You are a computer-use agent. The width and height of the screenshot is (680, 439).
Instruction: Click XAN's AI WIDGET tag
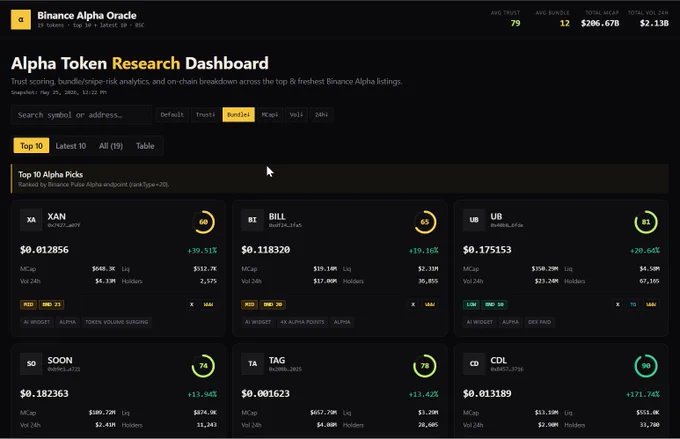[37, 322]
